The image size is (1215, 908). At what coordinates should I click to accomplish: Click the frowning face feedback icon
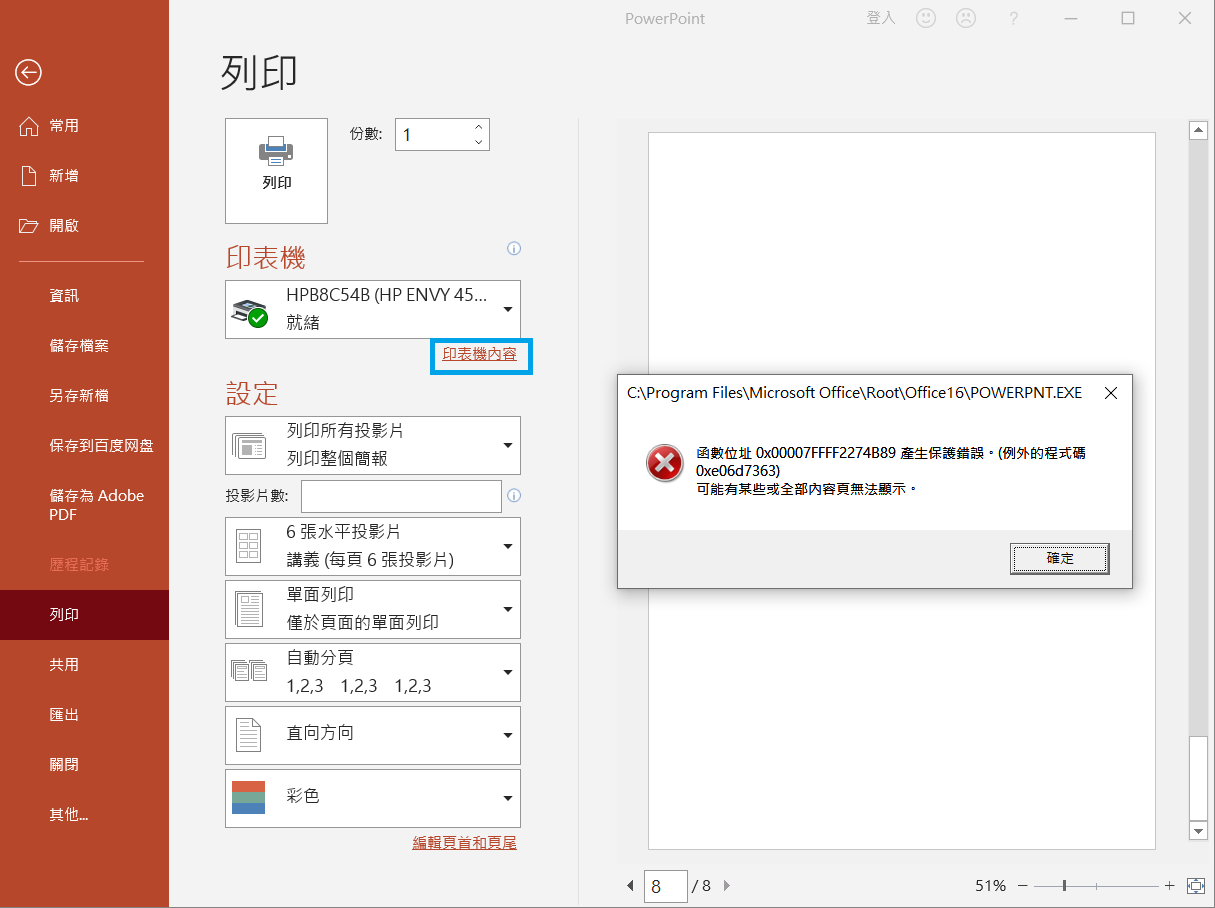[966, 18]
